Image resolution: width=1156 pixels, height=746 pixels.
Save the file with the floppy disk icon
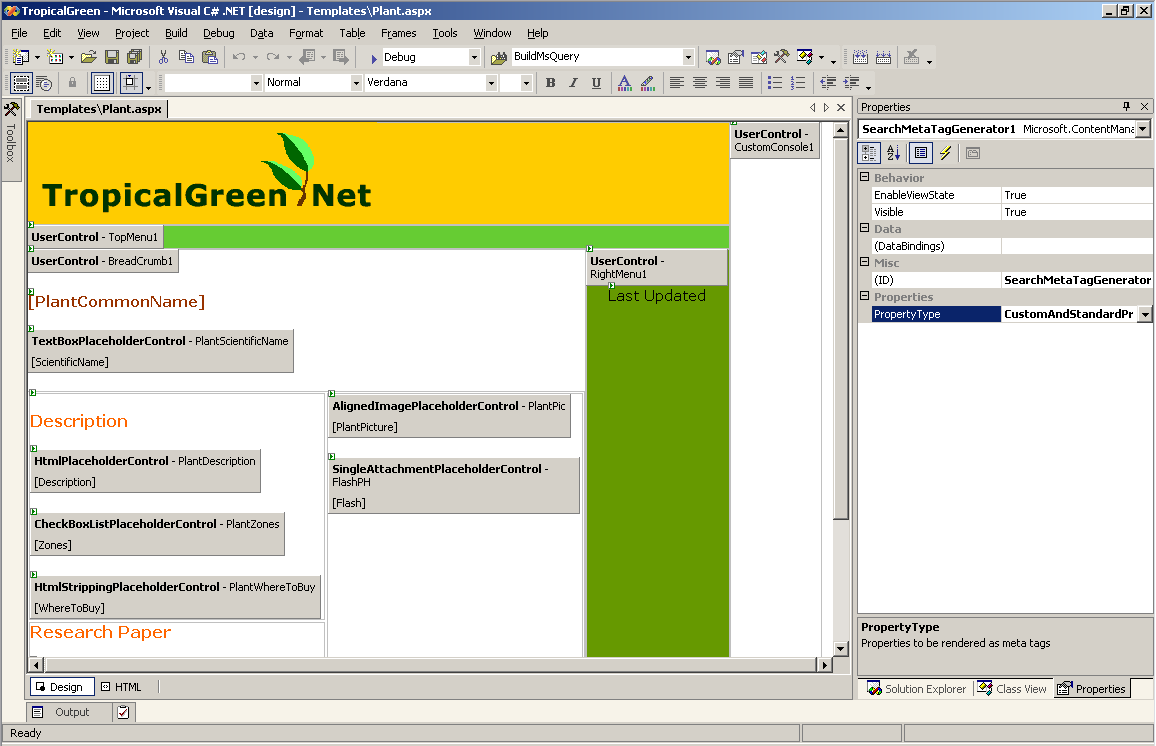pos(112,57)
